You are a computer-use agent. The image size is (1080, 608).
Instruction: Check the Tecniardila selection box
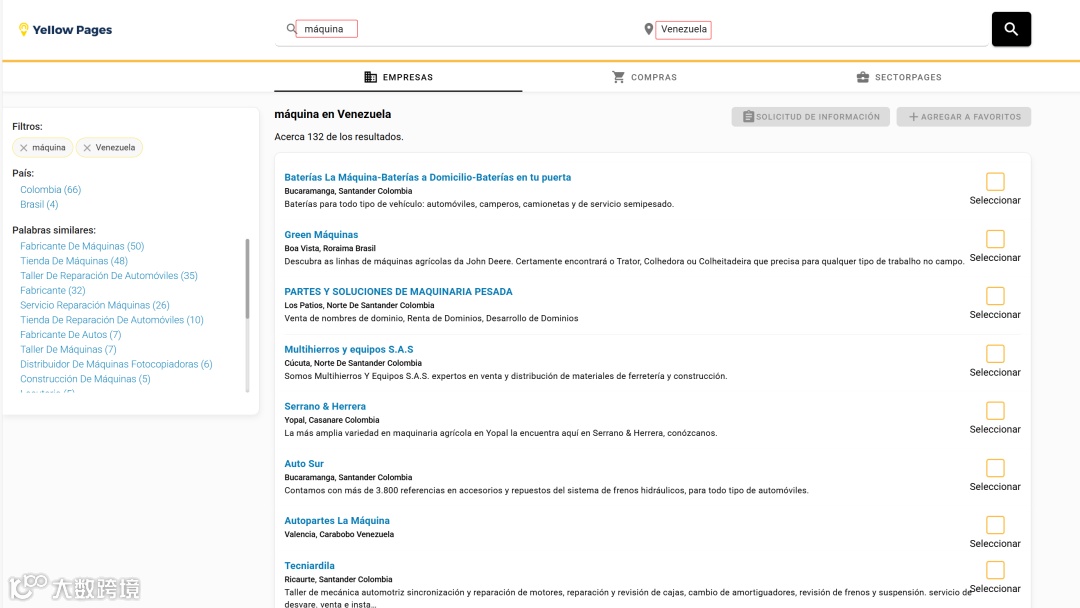[995, 570]
